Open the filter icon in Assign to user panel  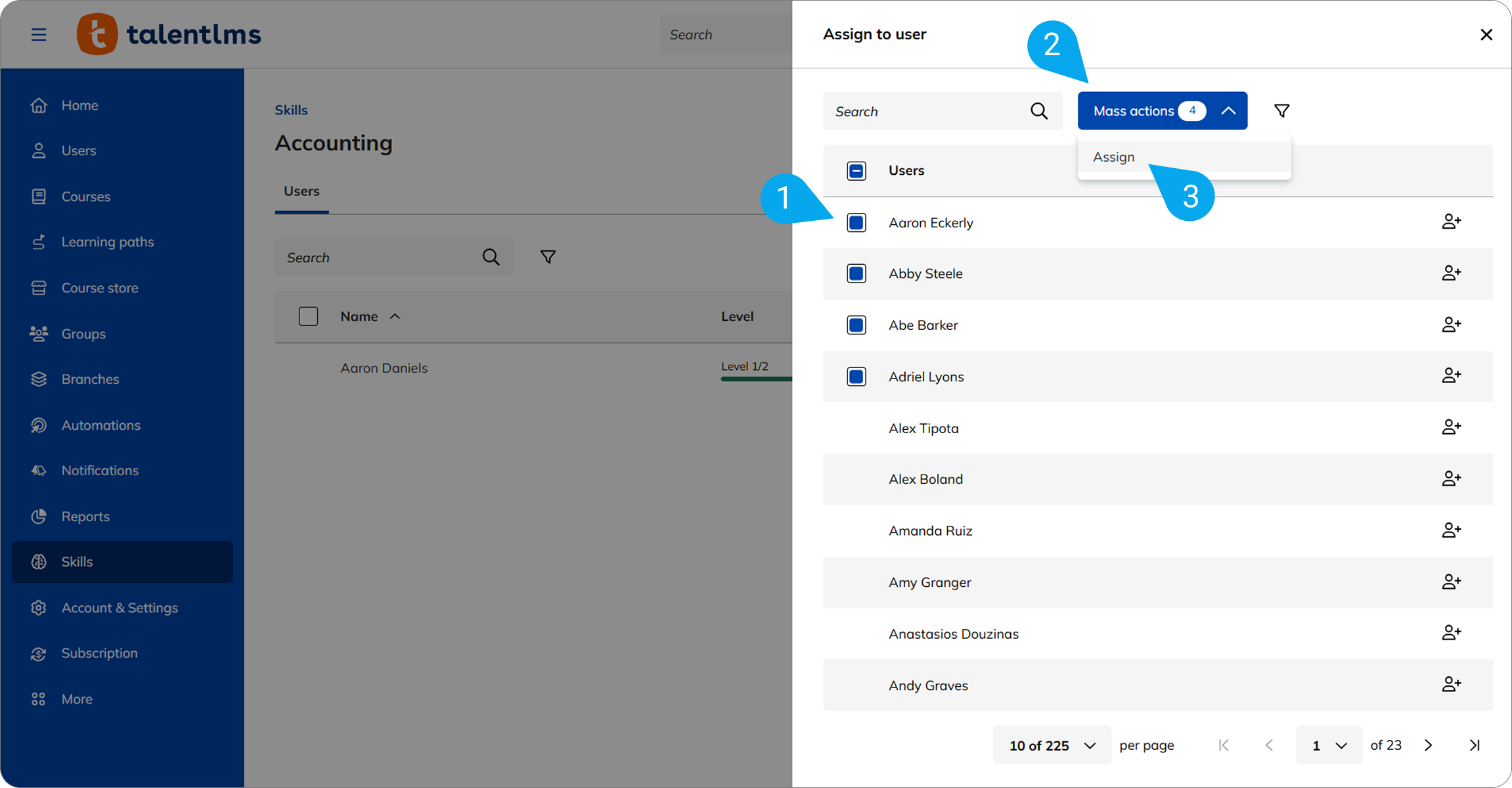pyautogui.click(x=1281, y=111)
